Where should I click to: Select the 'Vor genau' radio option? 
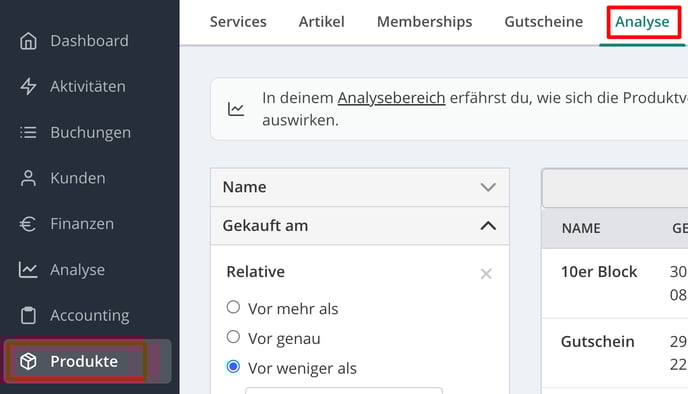(x=233, y=337)
